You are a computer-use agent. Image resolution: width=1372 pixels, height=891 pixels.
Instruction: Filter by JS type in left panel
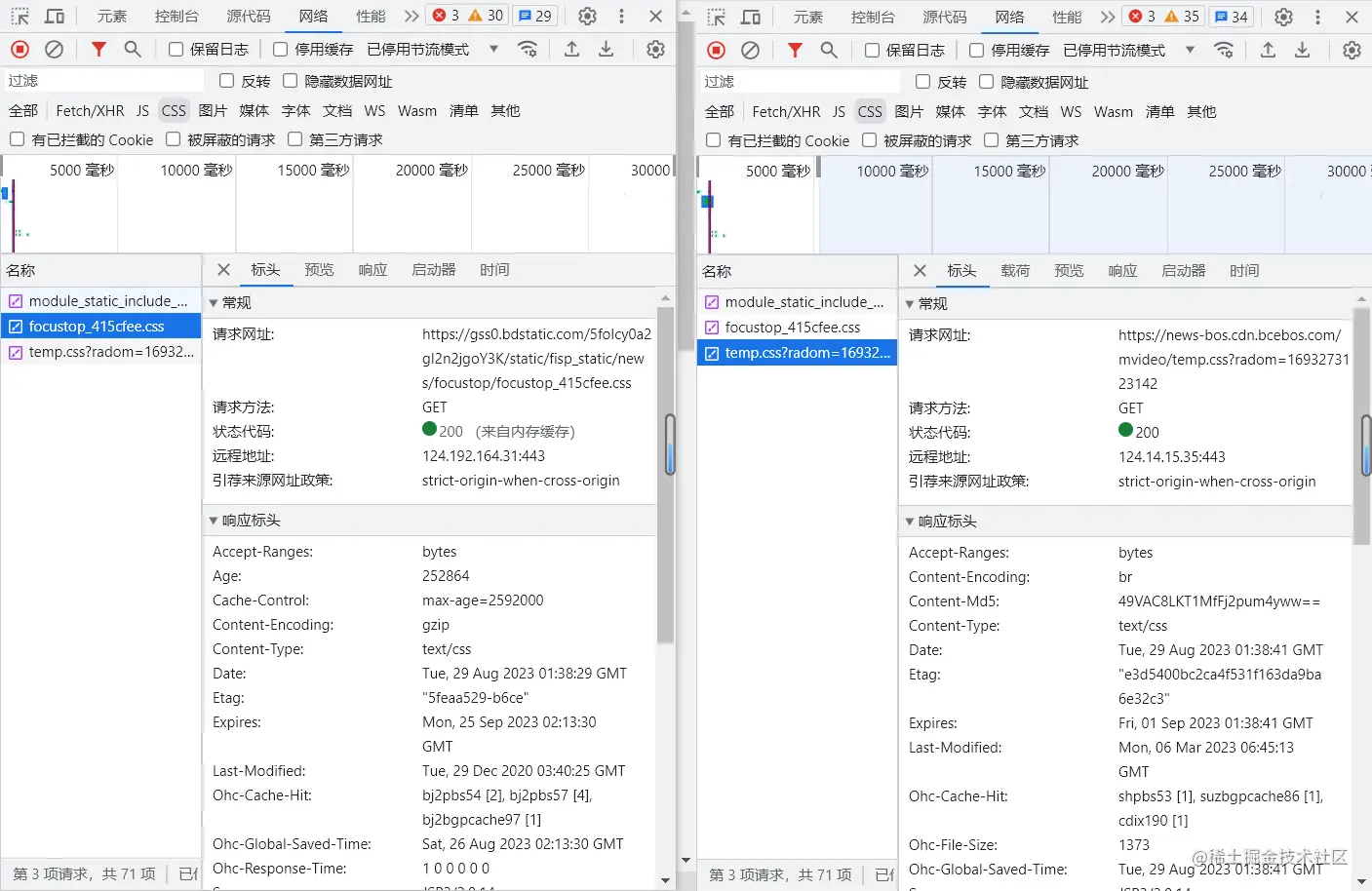(x=142, y=111)
